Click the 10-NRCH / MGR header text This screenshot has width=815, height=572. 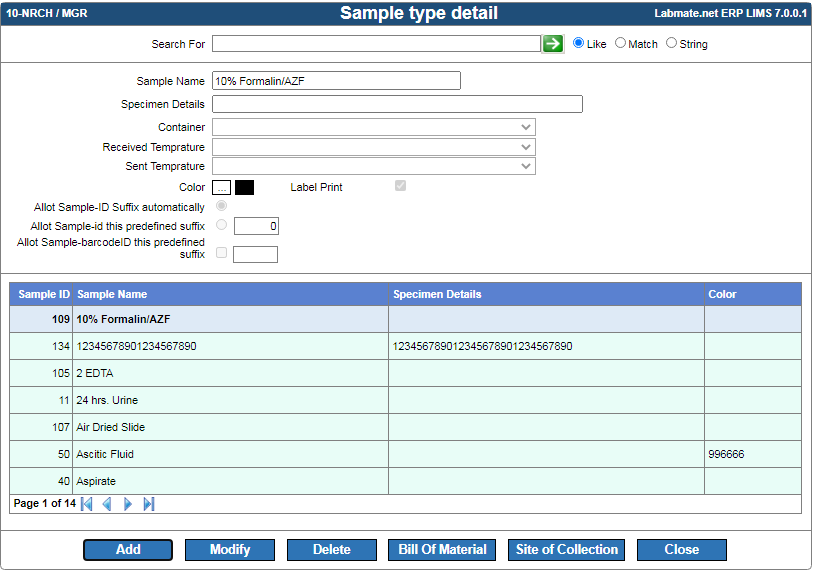coord(47,14)
